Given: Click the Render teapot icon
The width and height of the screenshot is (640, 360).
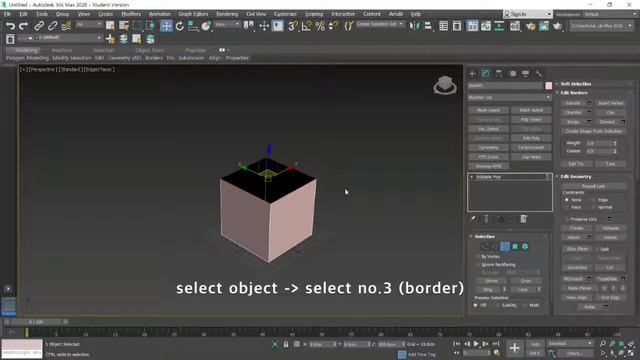Looking at the screenshot, I should click(x=557, y=26).
